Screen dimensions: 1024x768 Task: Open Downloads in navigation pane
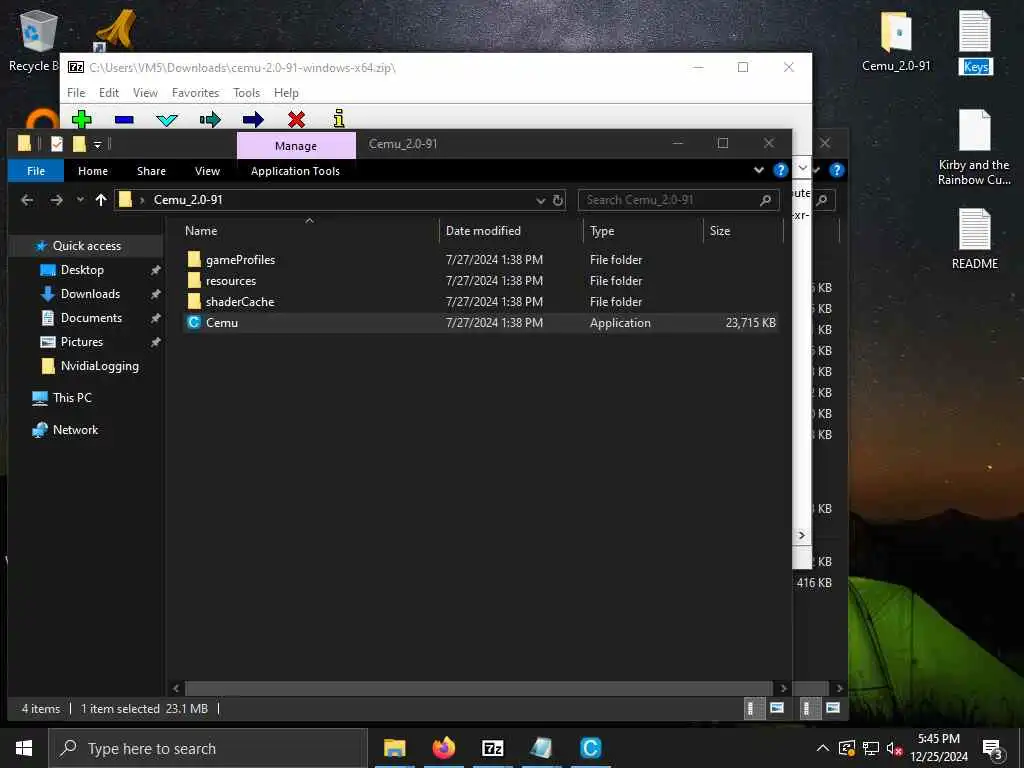pos(90,294)
